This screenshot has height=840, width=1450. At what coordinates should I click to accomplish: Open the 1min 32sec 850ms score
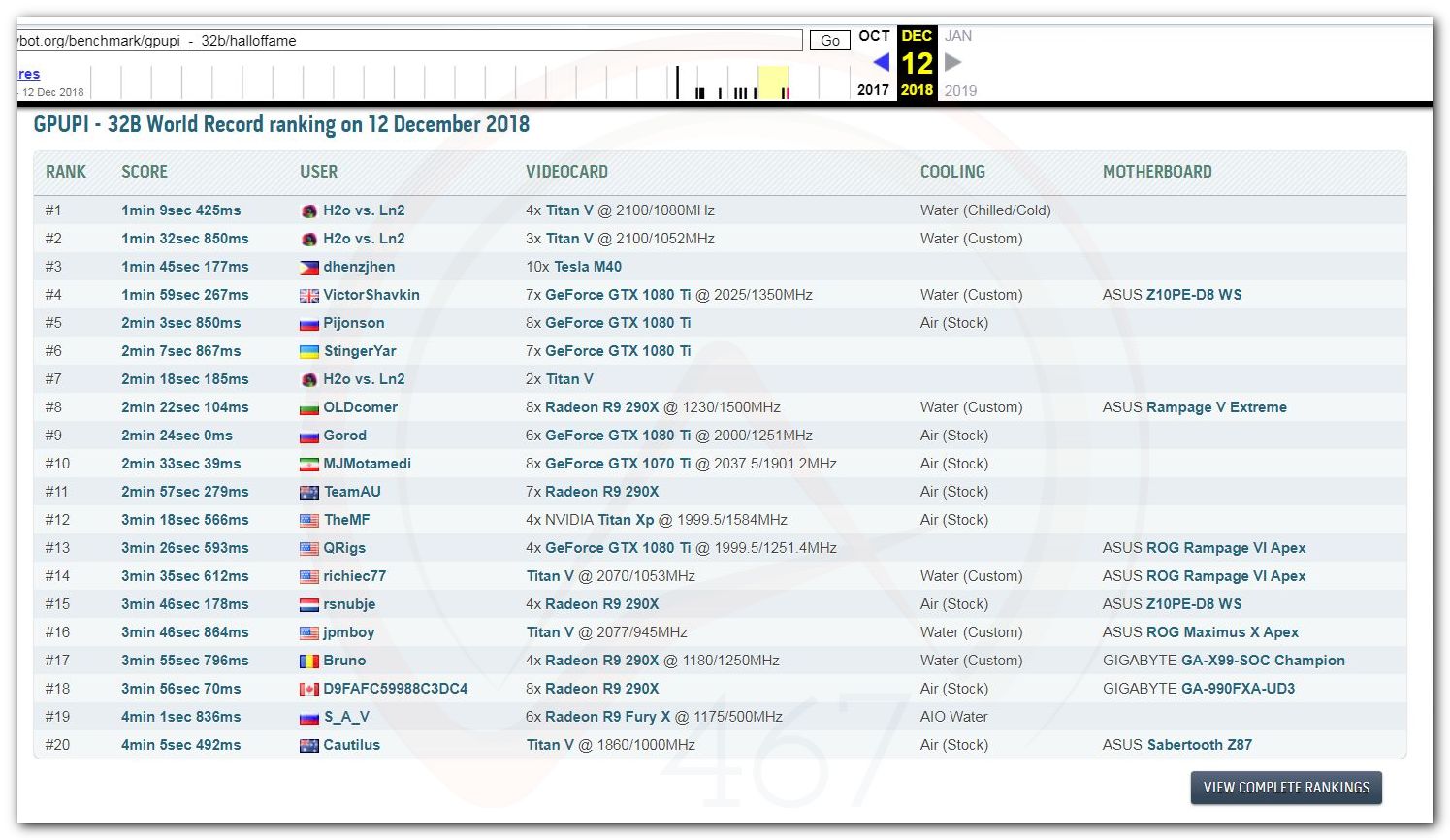point(185,239)
